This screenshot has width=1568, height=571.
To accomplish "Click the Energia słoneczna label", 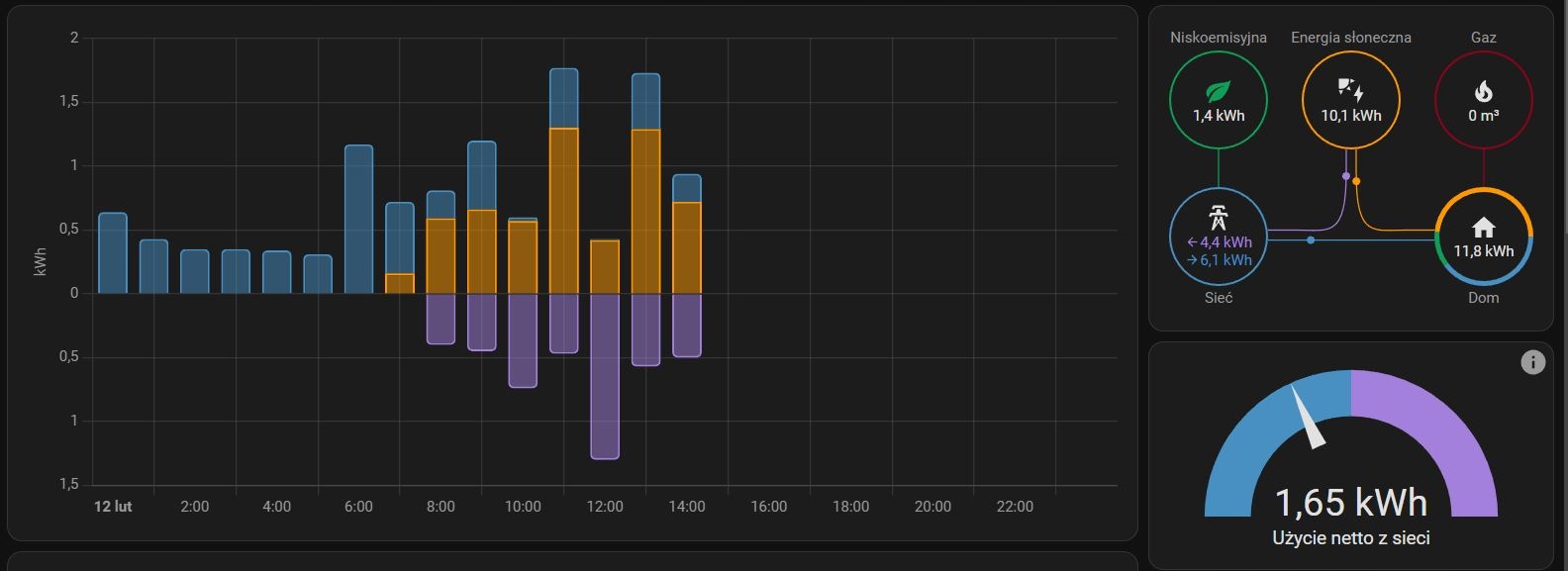I will (x=1351, y=38).
